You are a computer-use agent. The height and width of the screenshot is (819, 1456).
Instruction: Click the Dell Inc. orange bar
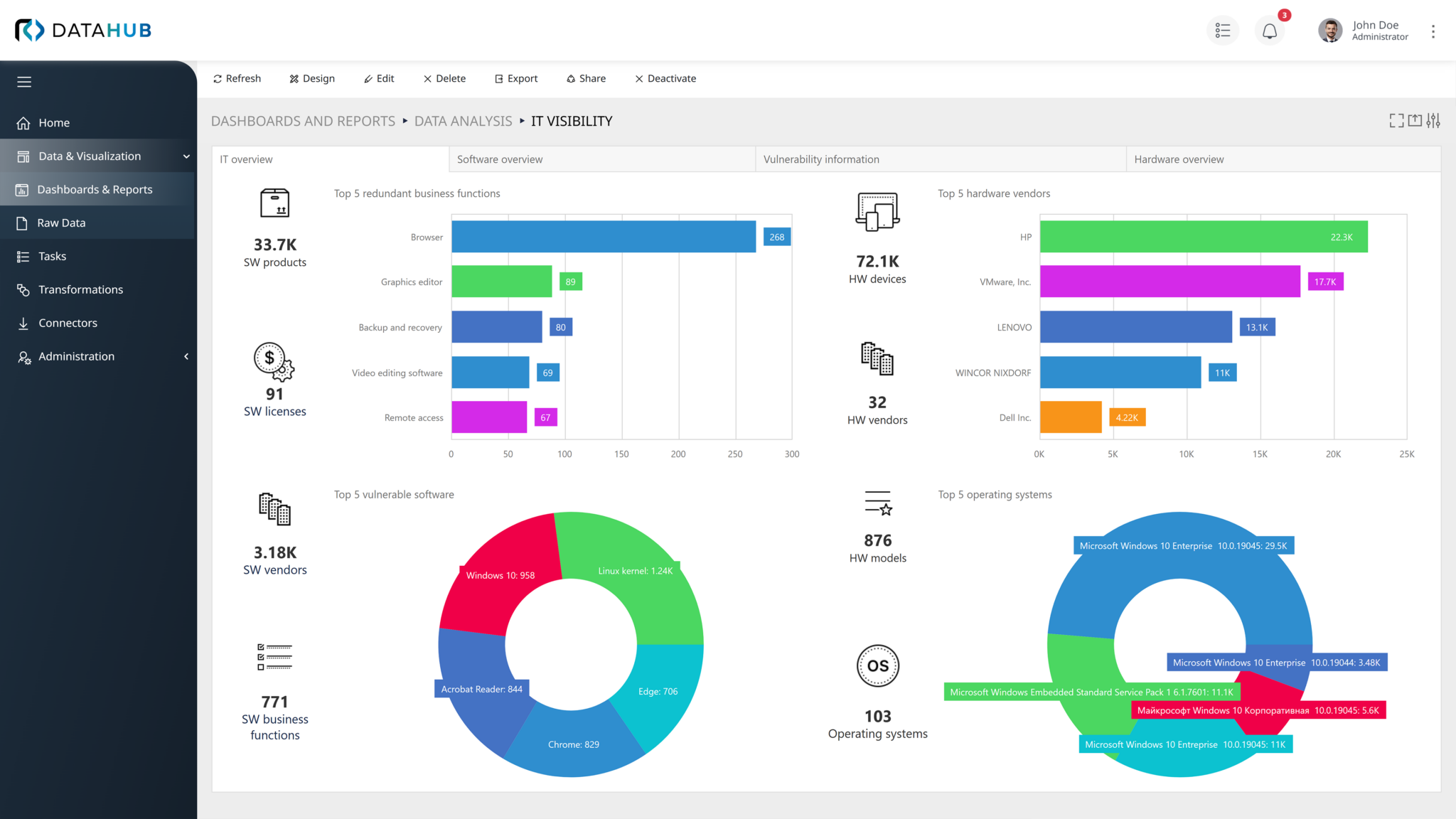tap(1071, 417)
